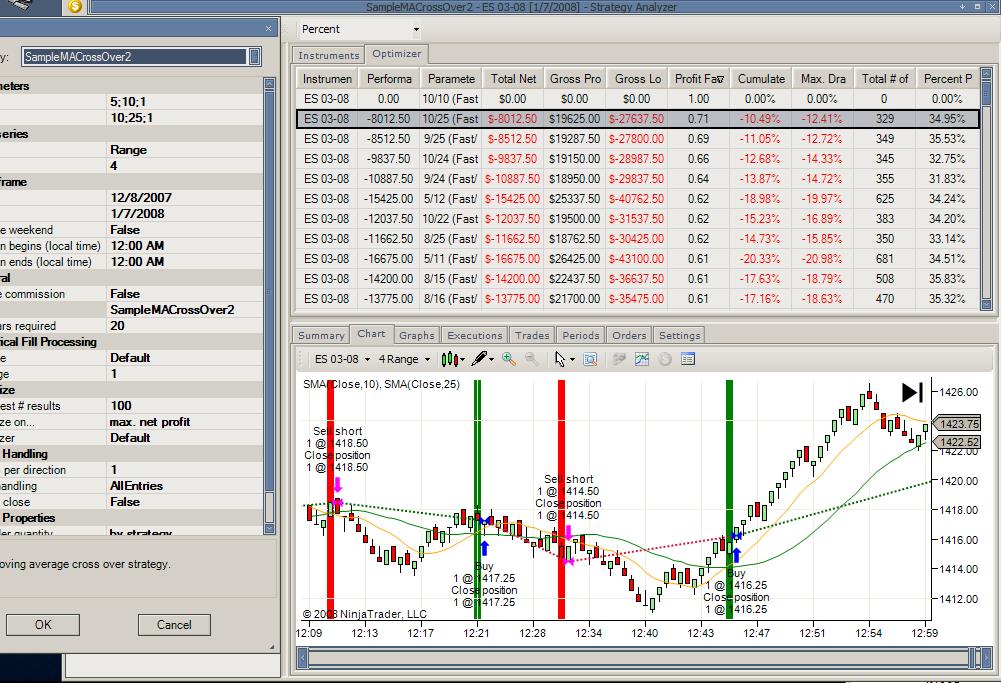Select the row with $0.00 total net
This screenshot has width=1001, height=683.
(x=638, y=99)
